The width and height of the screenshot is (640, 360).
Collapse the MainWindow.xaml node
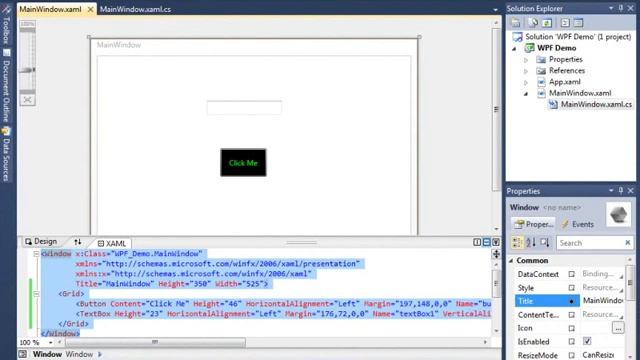pos(526,94)
